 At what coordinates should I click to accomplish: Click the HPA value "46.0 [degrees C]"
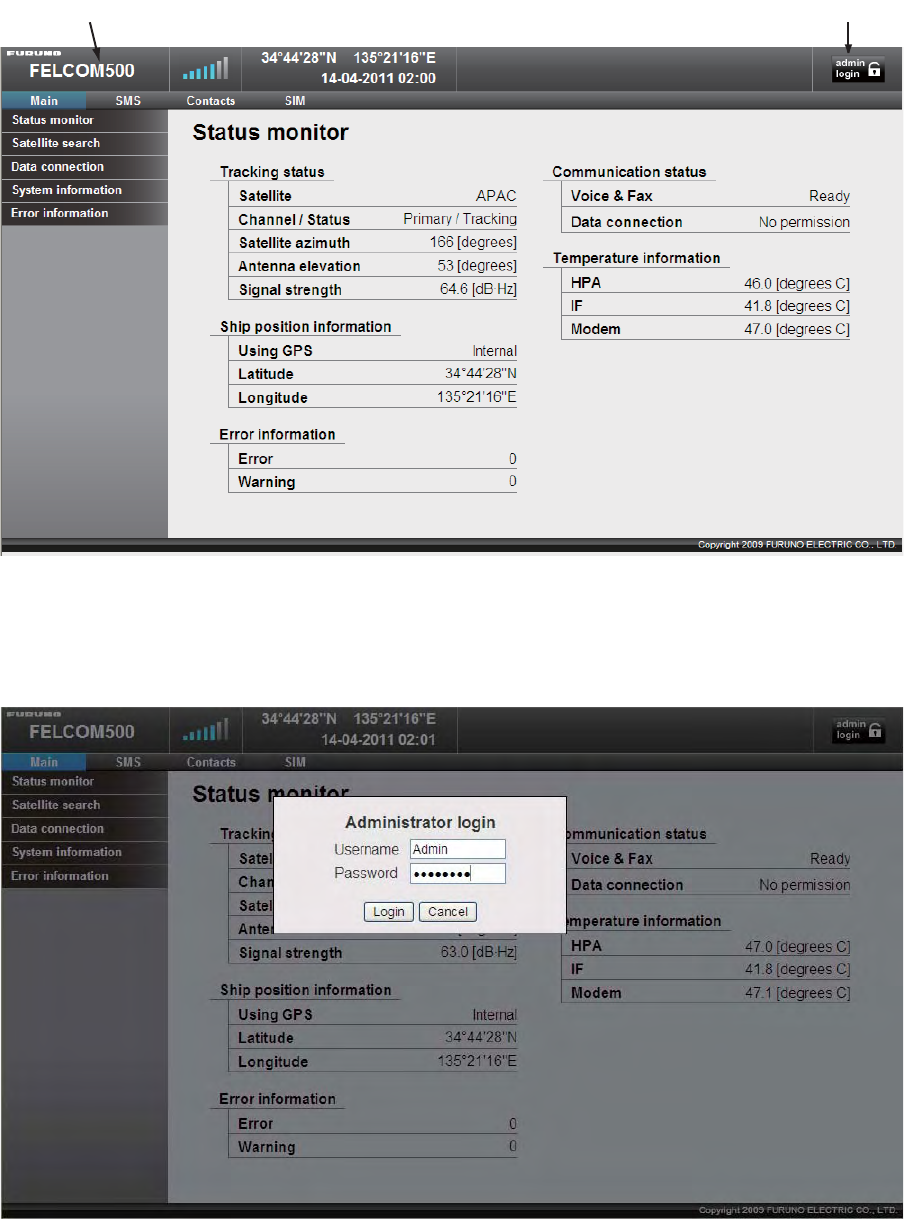point(797,283)
